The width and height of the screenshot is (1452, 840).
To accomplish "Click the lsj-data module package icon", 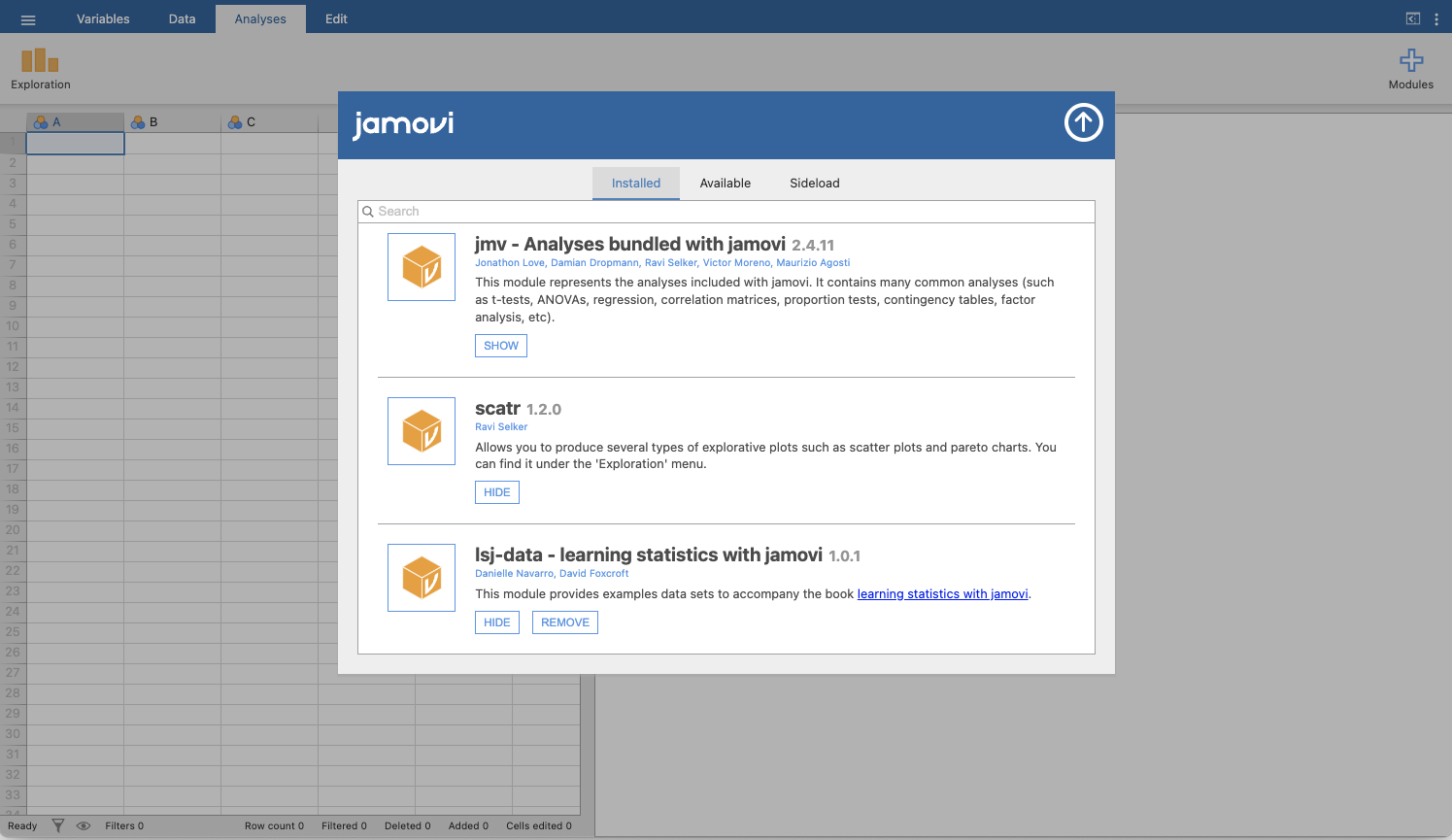I will [x=422, y=578].
